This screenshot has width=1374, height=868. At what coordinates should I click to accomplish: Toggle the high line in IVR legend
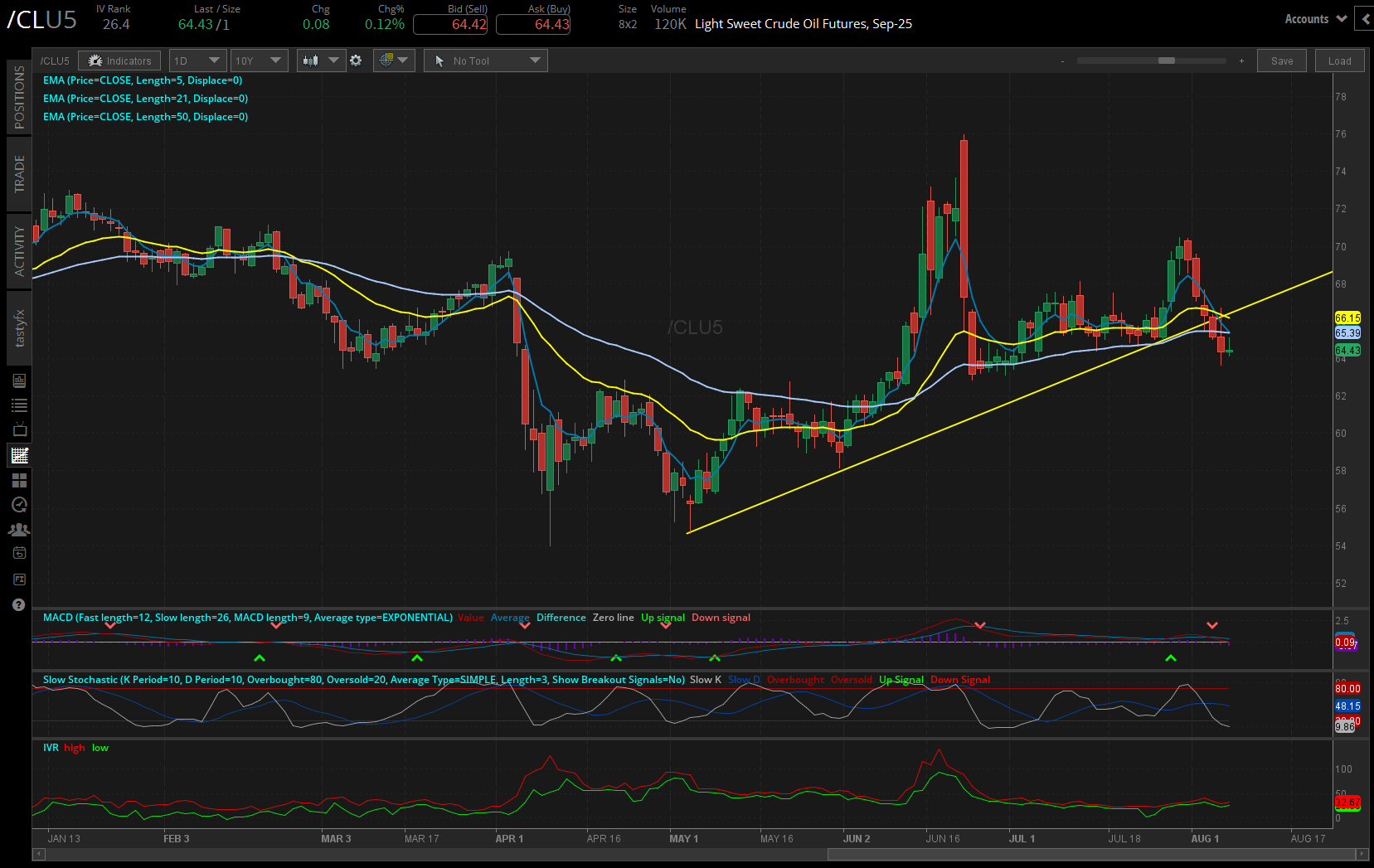pos(74,747)
